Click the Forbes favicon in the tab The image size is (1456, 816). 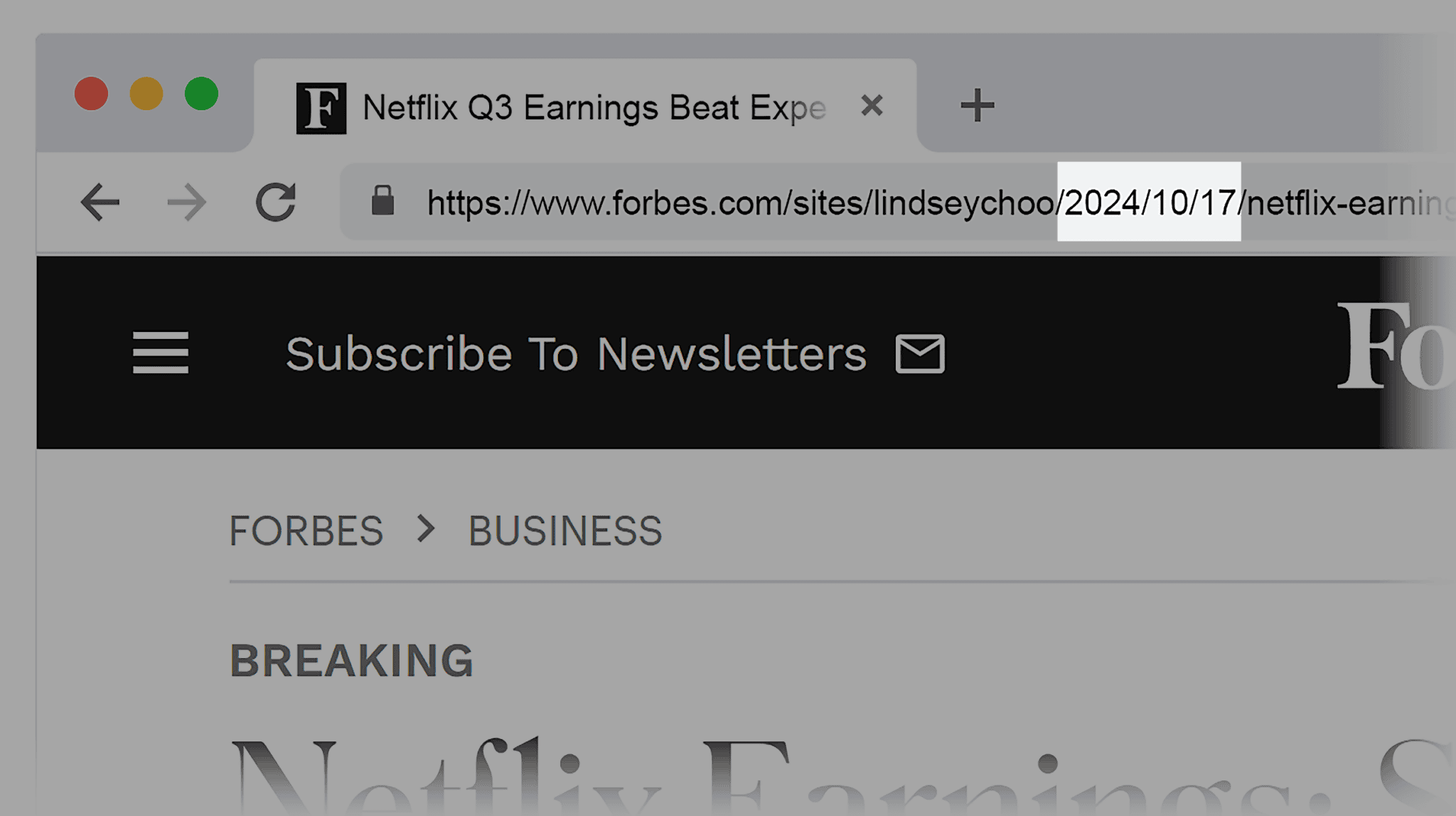point(321,108)
